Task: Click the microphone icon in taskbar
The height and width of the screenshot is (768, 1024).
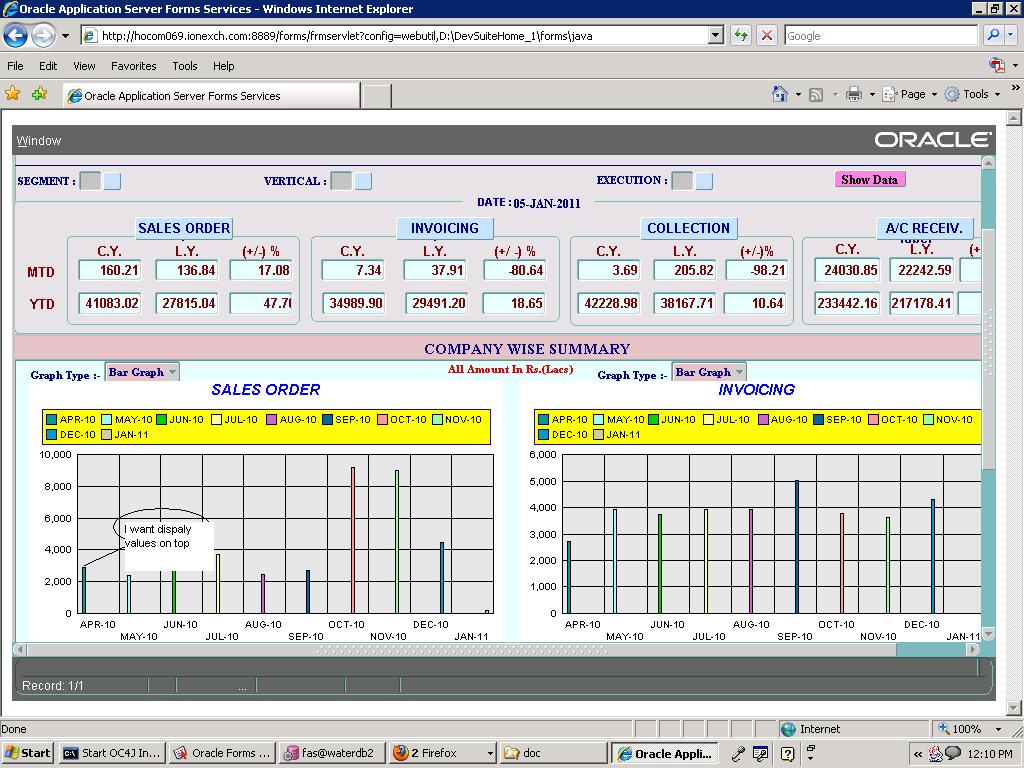Action: (x=739, y=754)
